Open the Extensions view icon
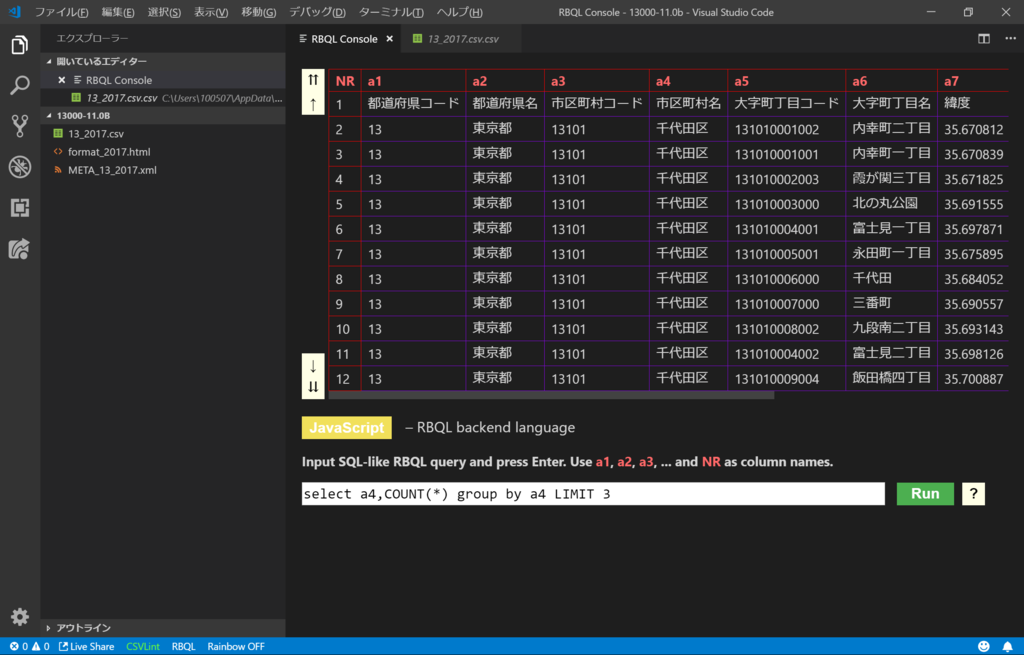The height and width of the screenshot is (655, 1024). click(20, 207)
